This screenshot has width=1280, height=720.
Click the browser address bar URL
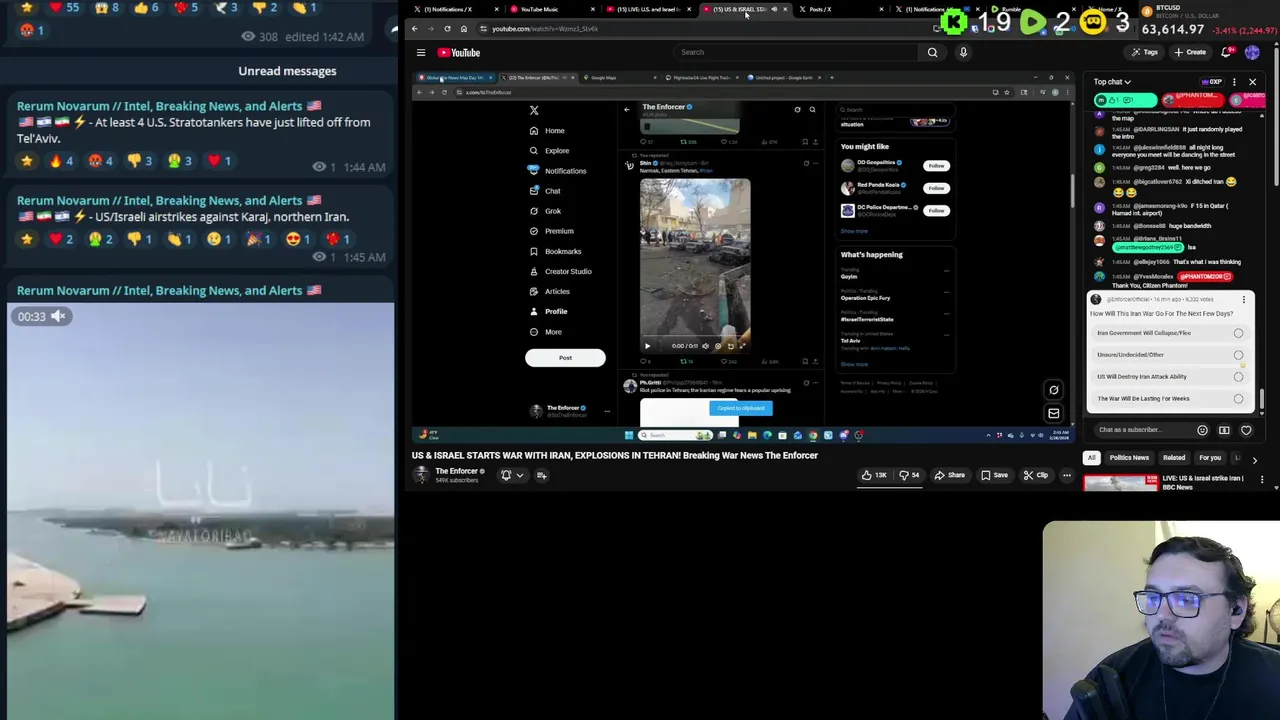(x=545, y=29)
